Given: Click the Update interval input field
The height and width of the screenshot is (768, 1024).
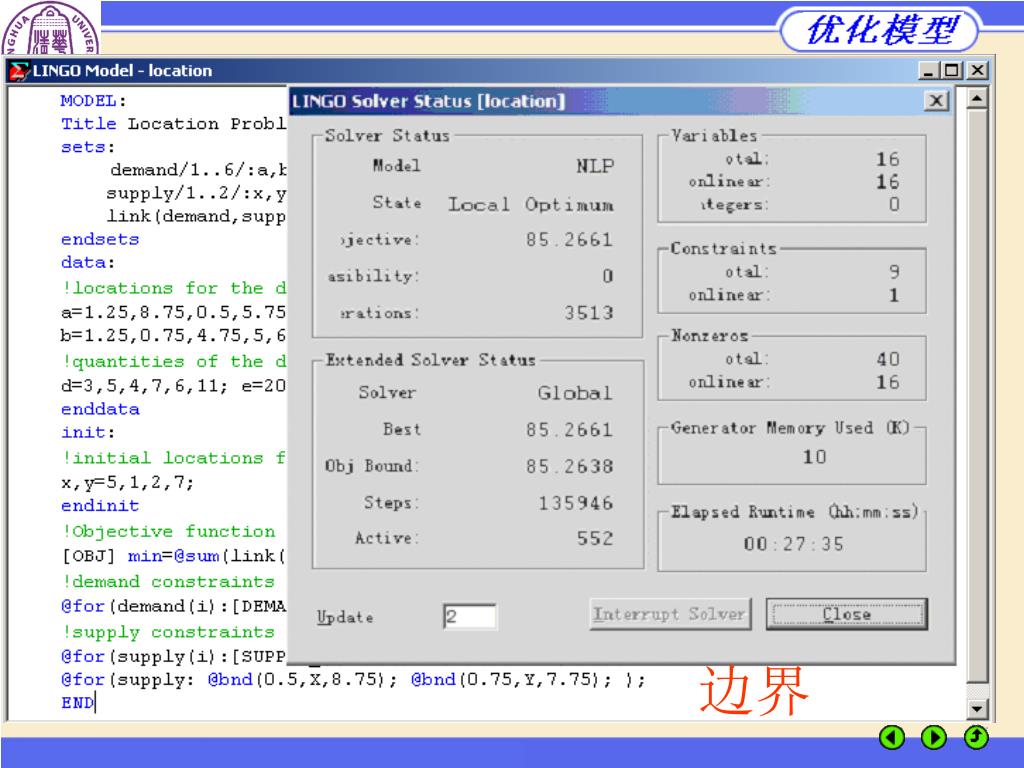Looking at the screenshot, I should pyautogui.click(x=470, y=616).
